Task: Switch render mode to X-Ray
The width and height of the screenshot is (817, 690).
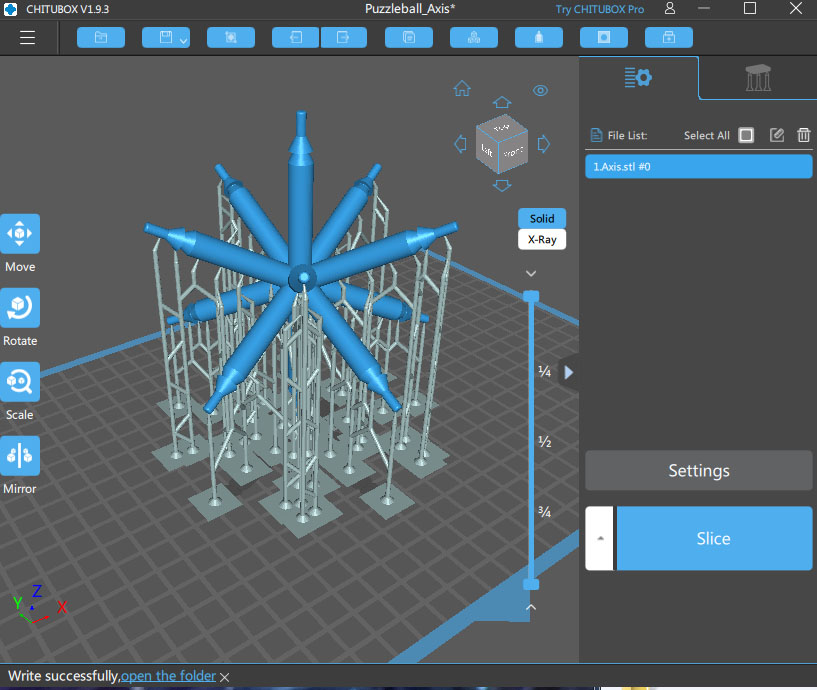Action: point(542,240)
